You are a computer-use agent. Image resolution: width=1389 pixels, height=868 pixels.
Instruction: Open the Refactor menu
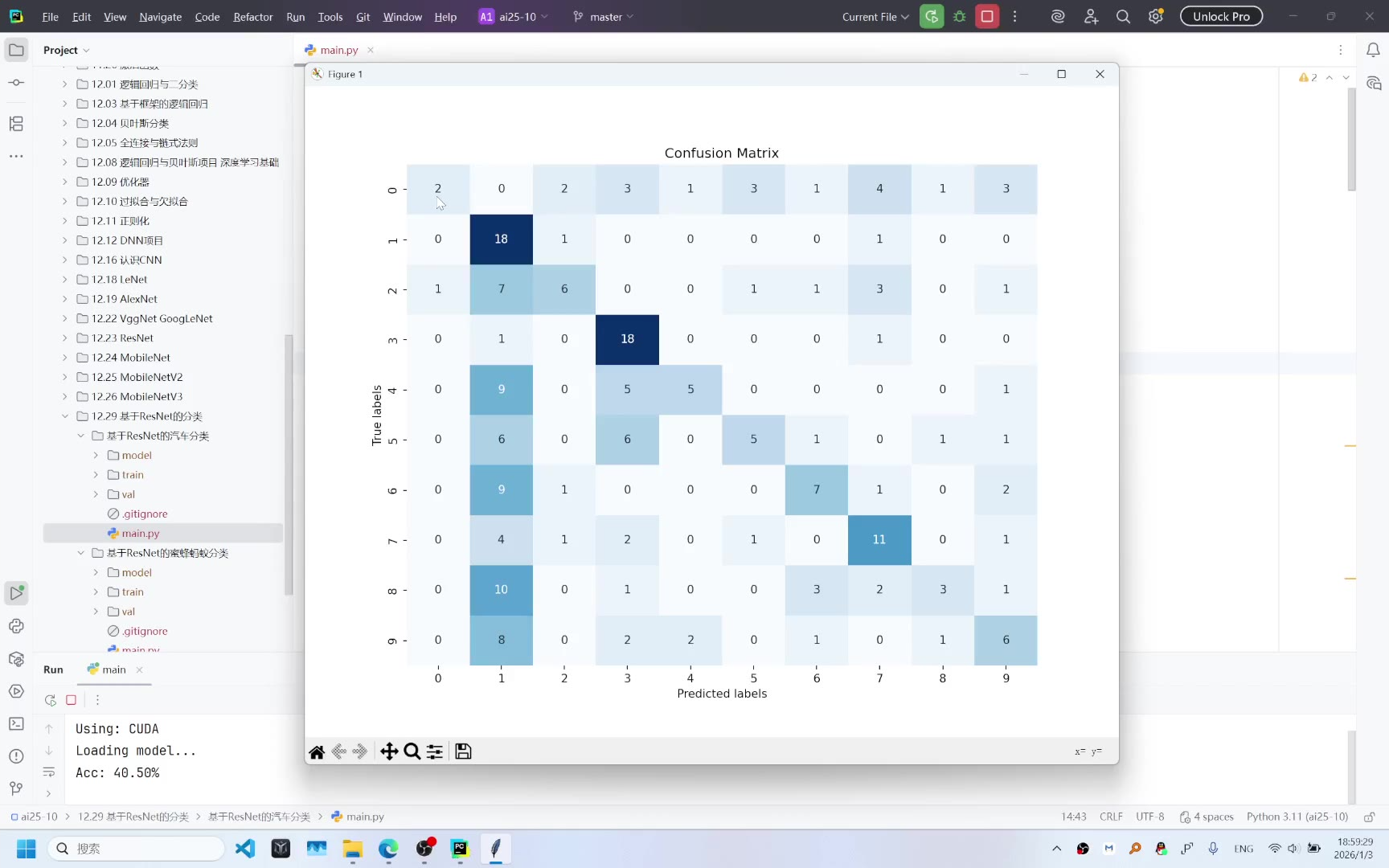pyautogui.click(x=252, y=16)
